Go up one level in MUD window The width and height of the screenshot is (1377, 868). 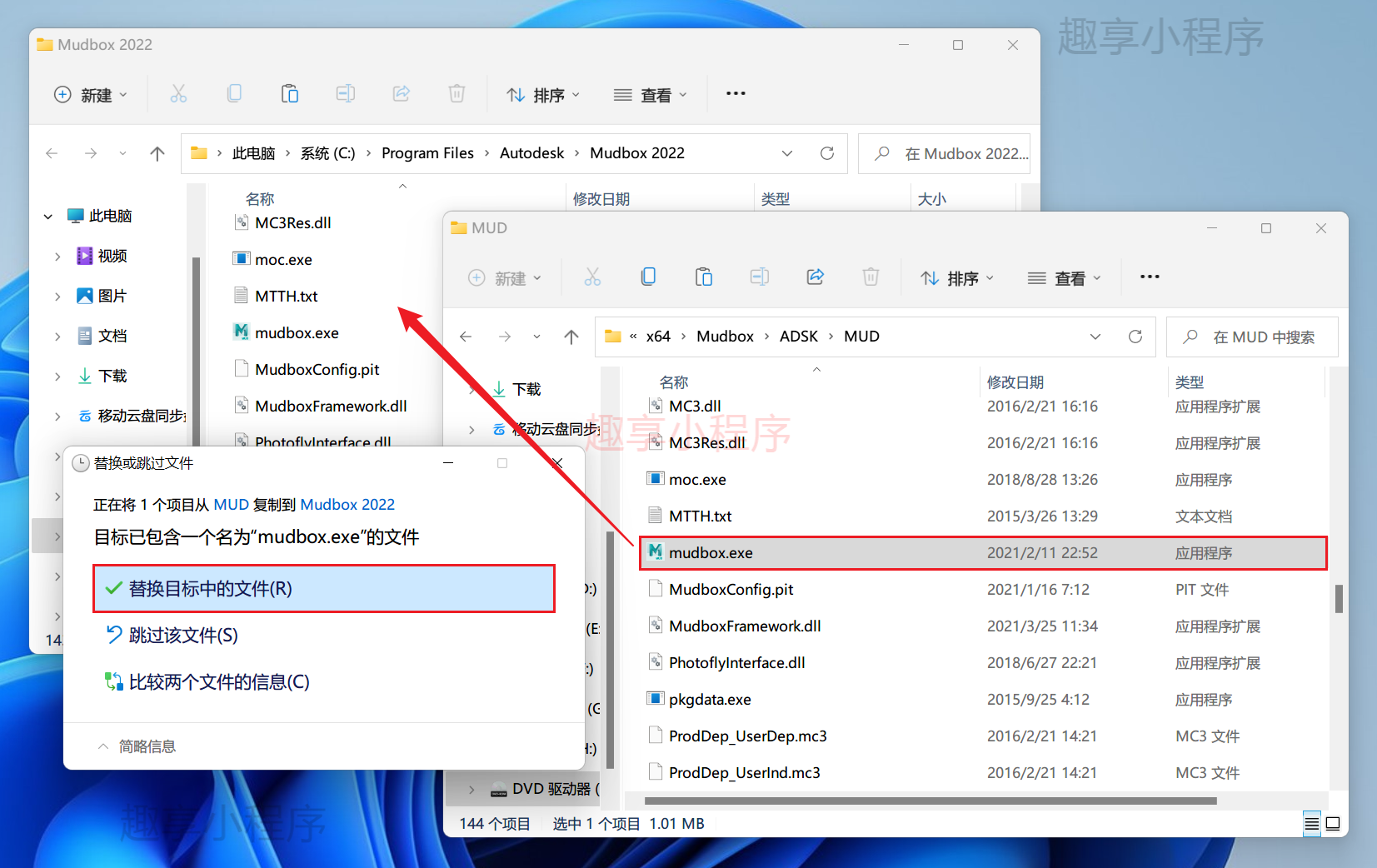point(571,337)
